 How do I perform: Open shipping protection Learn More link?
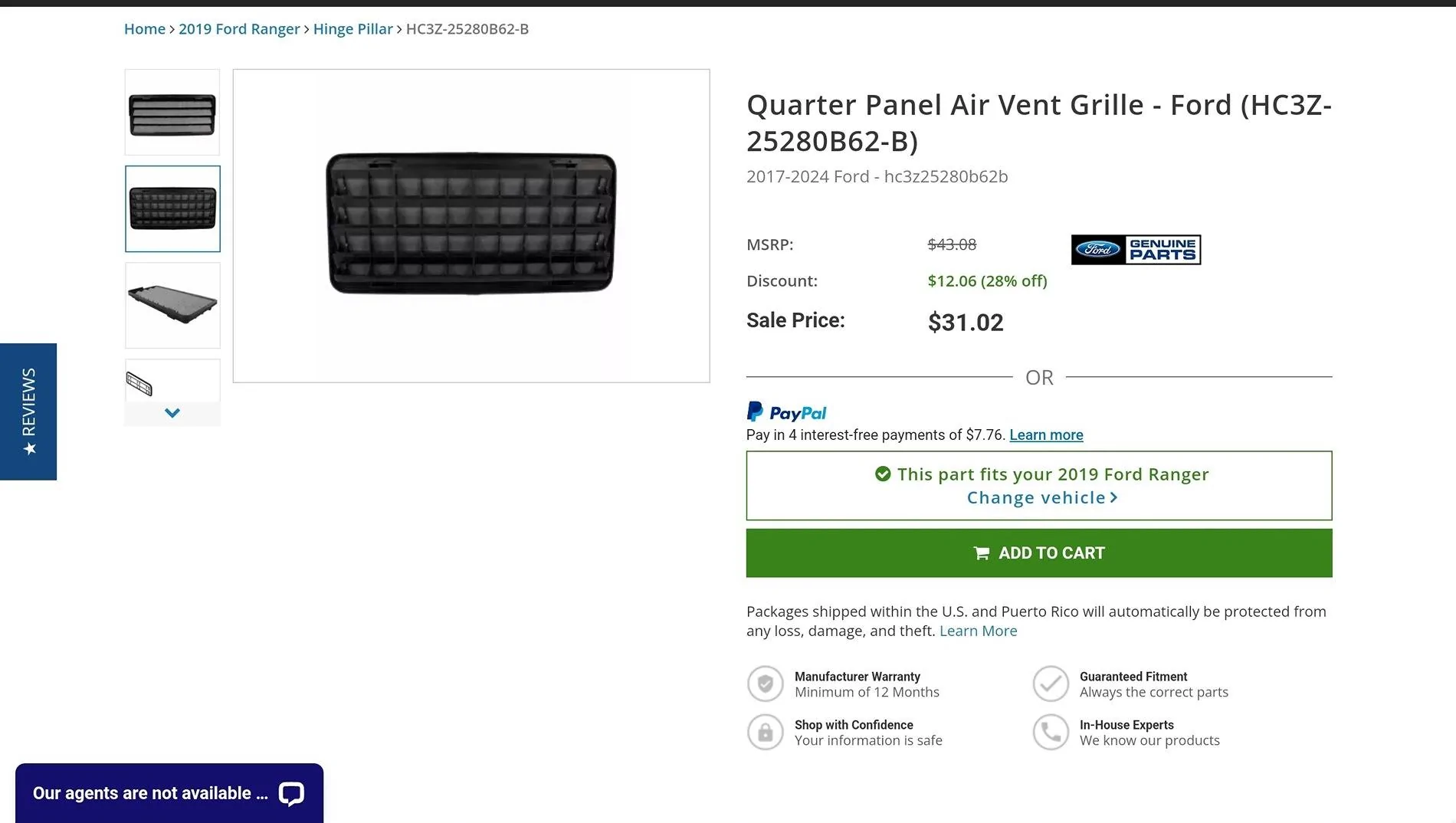pos(978,631)
